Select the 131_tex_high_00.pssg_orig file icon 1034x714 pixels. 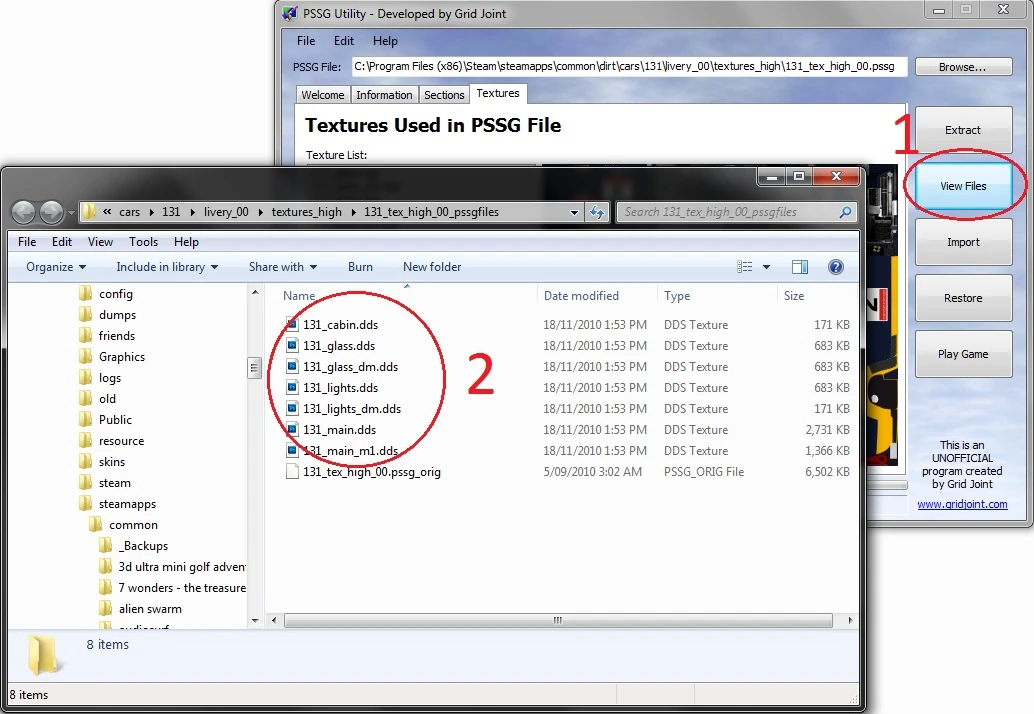(x=292, y=471)
